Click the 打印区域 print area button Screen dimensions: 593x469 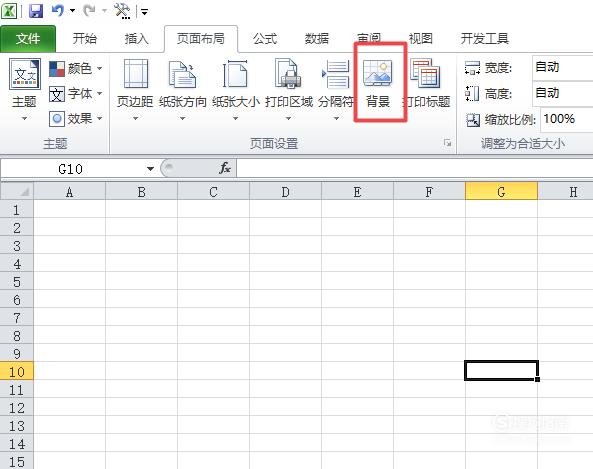[x=289, y=90]
